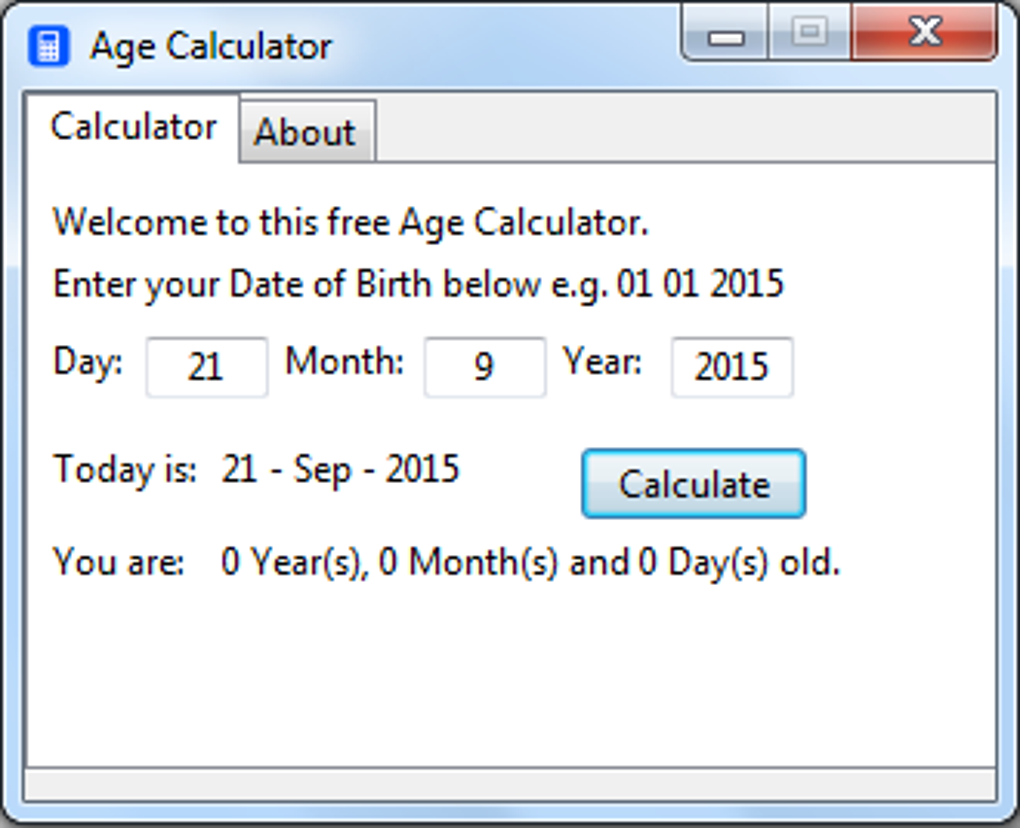Close the Age Calculator window
1020x828 pixels.
tap(921, 31)
